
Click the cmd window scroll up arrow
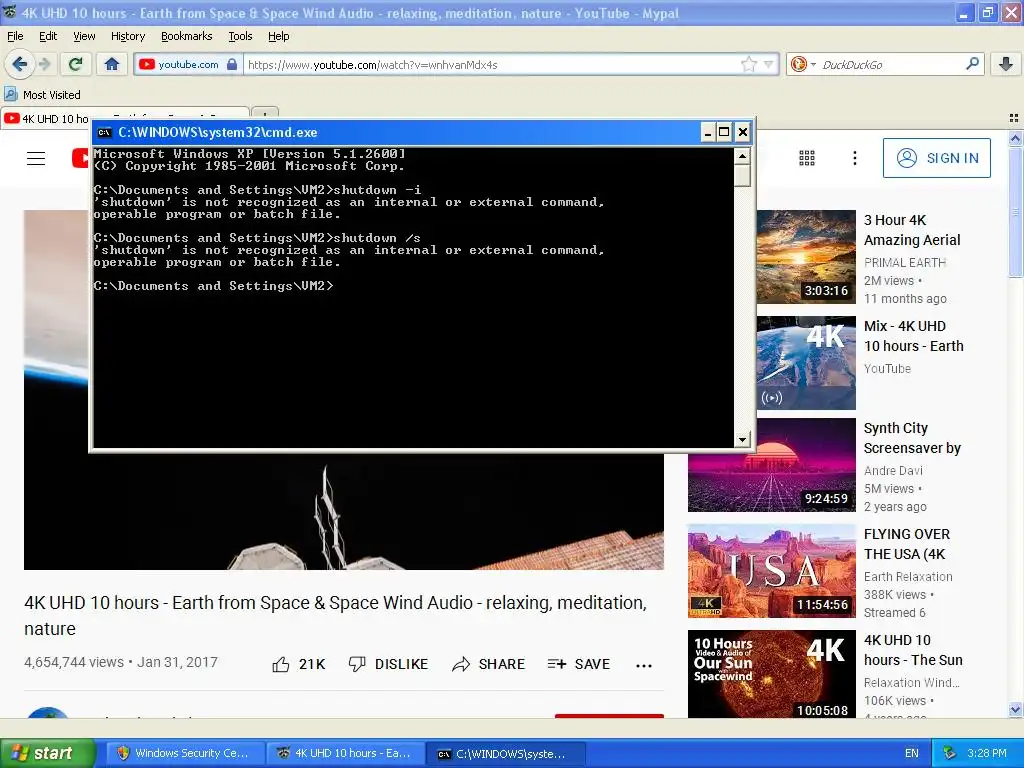point(742,156)
